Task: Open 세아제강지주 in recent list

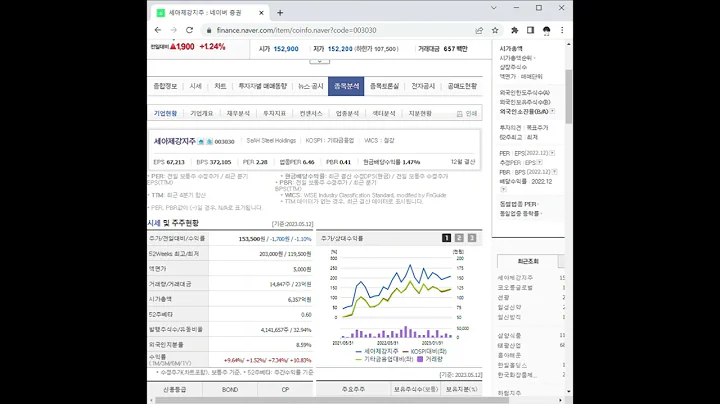Action: point(515,278)
